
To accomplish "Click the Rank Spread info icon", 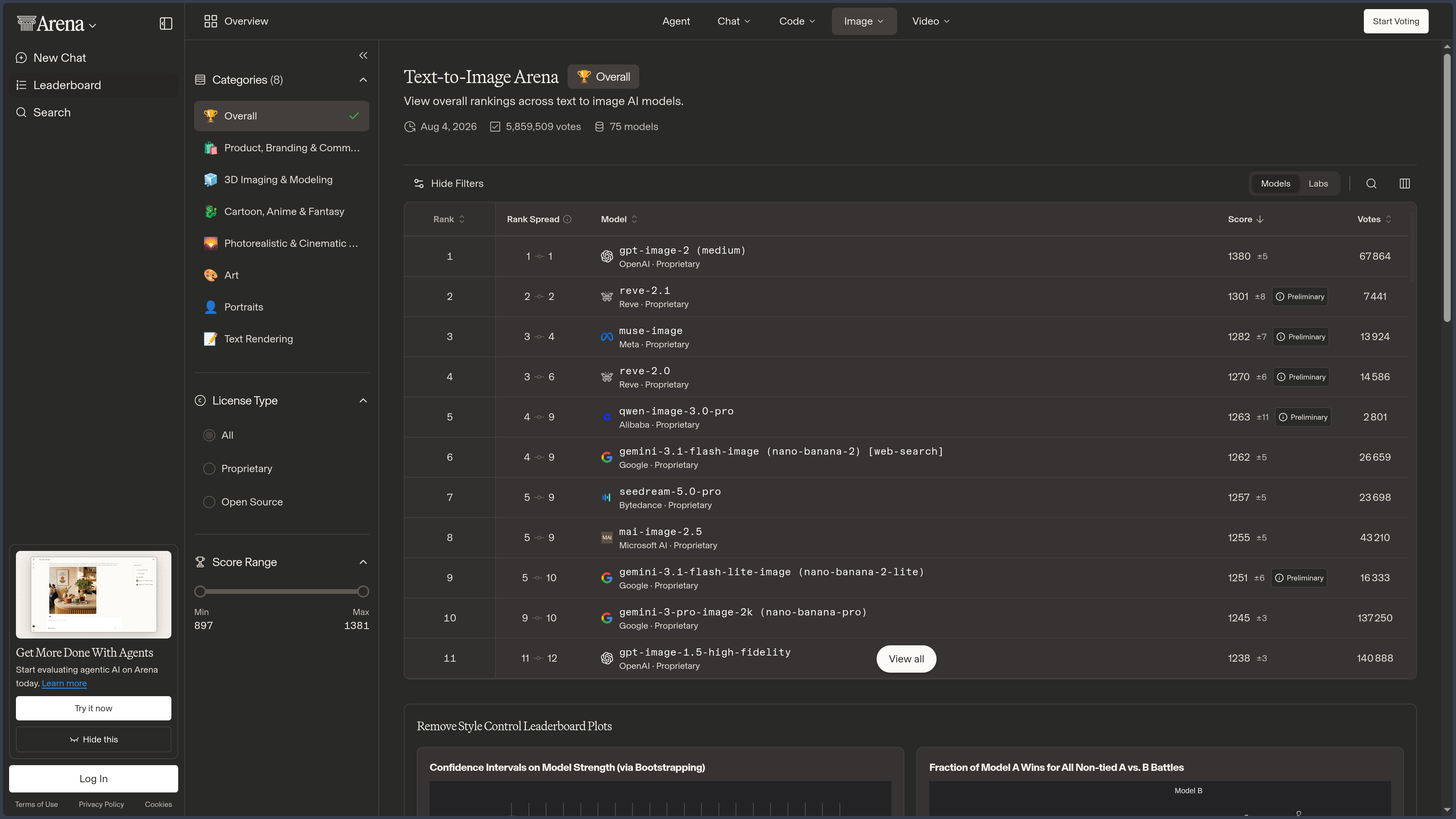I will click(568, 219).
